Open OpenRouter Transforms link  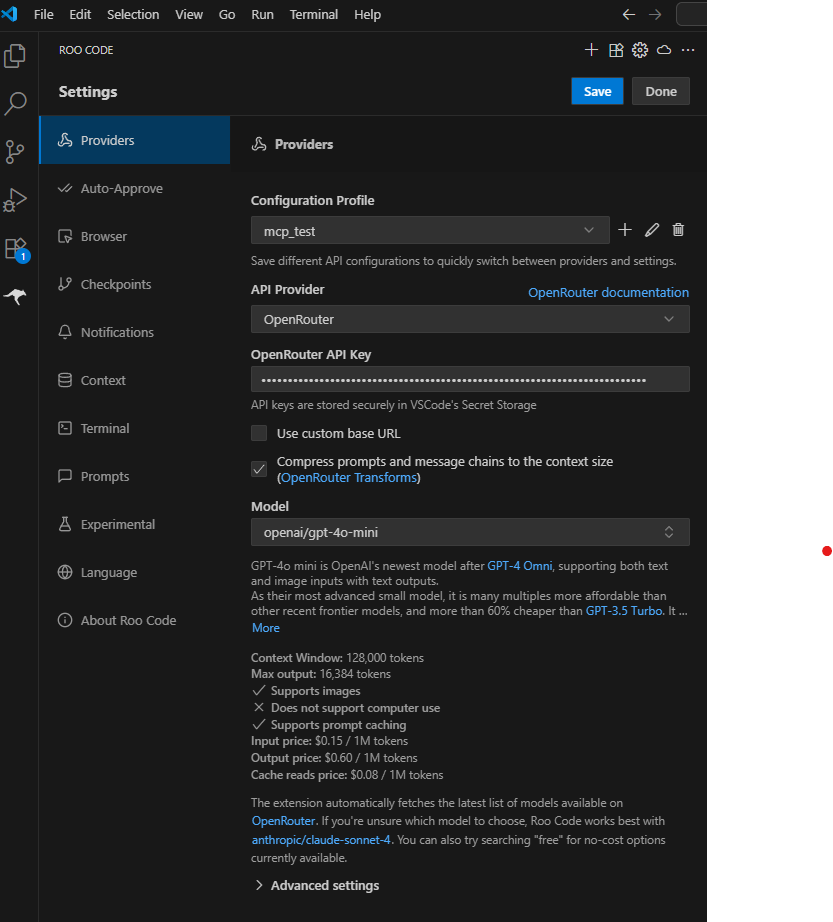tap(349, 477)
